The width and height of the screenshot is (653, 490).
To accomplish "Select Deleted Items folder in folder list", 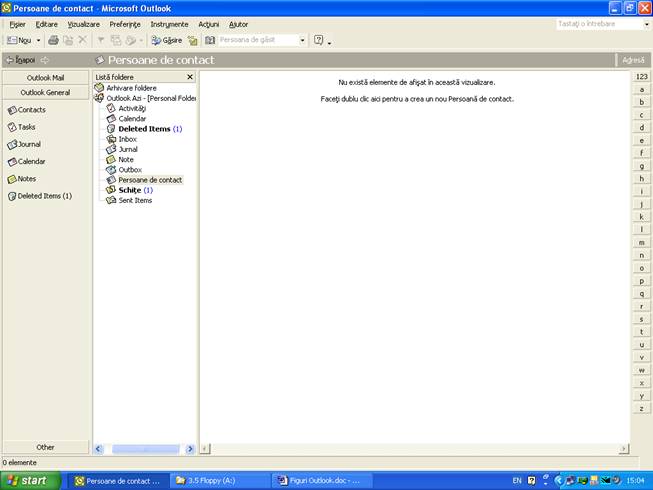I will tap(145, 129).
